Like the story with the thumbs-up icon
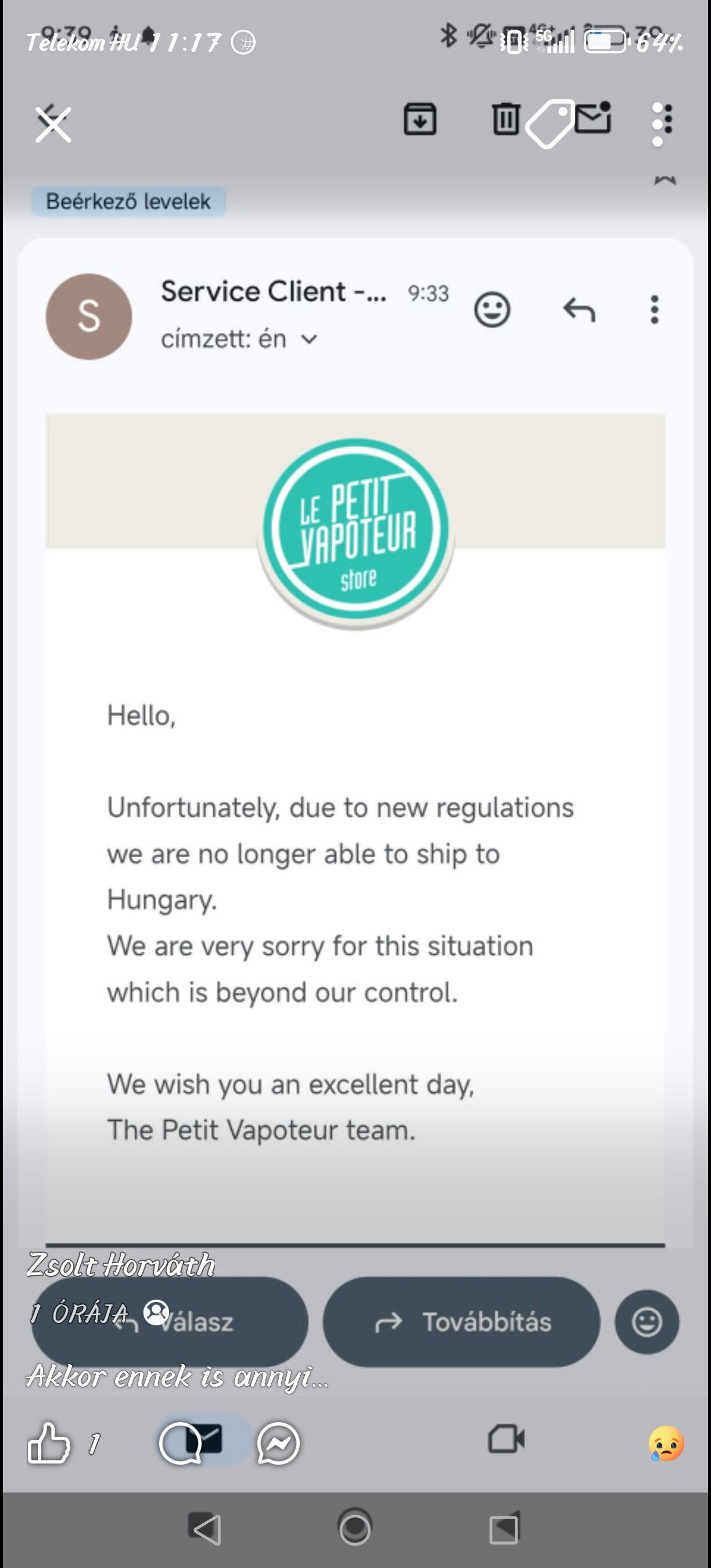Screen dimensions: 711x1568 (x=49, y=1443)
